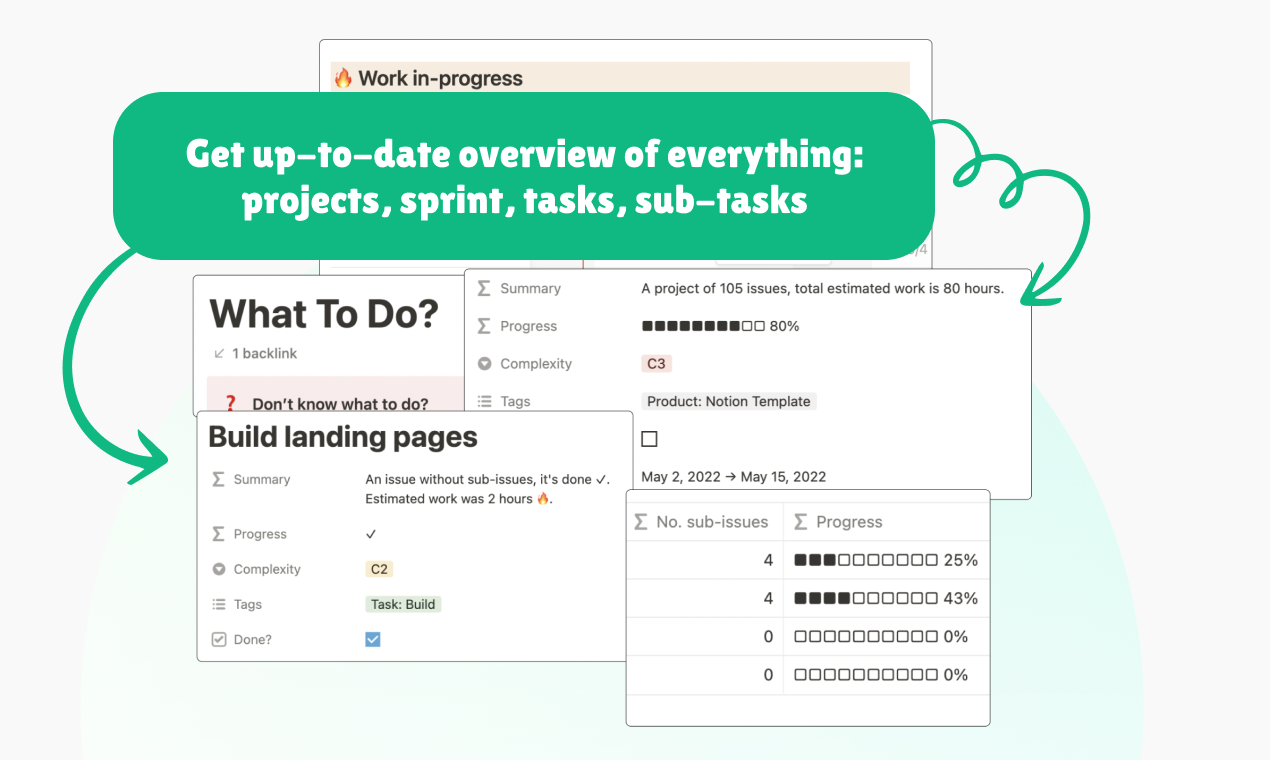Click sigma icon in Progress table column header
The image size is (1270, 760).
(801, 522)
